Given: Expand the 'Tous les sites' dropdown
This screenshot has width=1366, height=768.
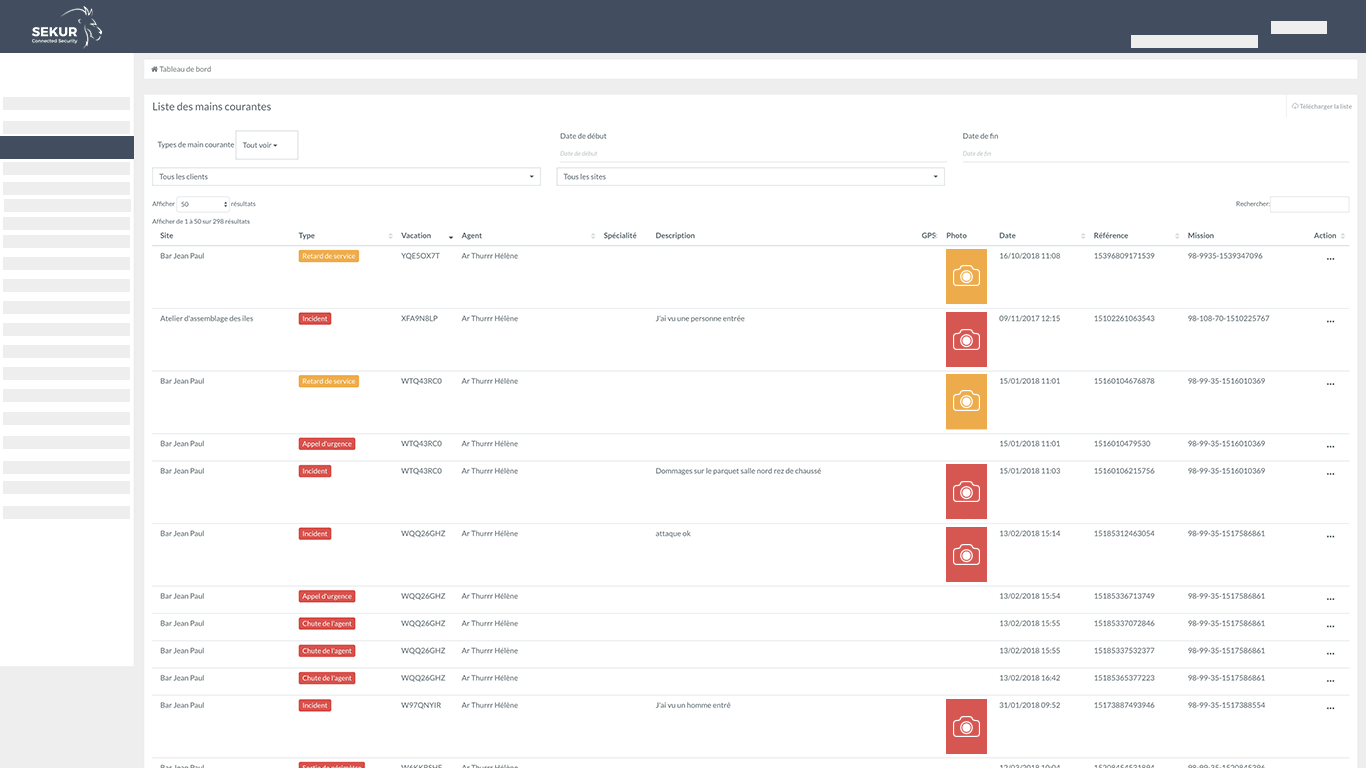Looking at the screenshot, I should [750, 177].
